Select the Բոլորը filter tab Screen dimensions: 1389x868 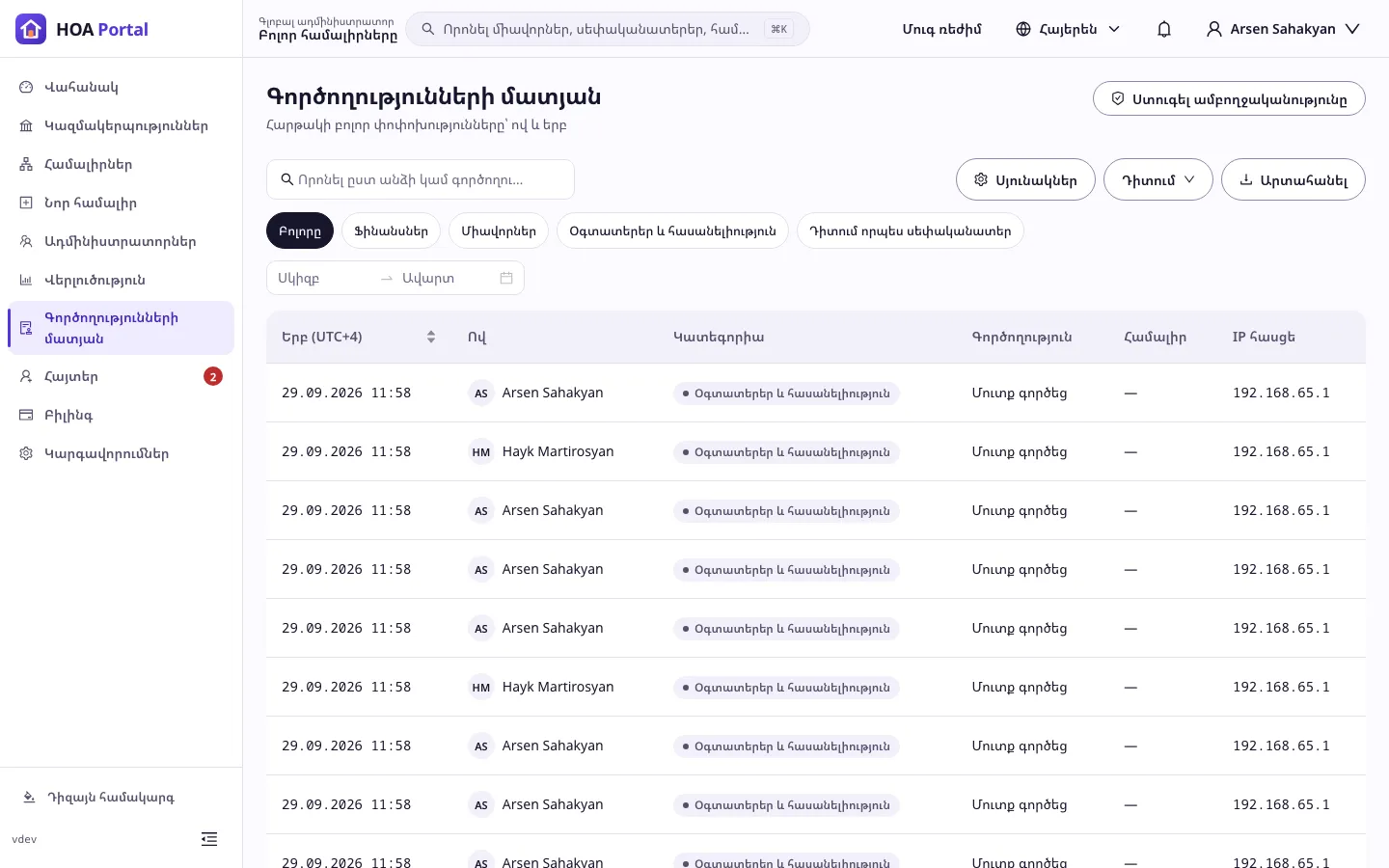300,231
